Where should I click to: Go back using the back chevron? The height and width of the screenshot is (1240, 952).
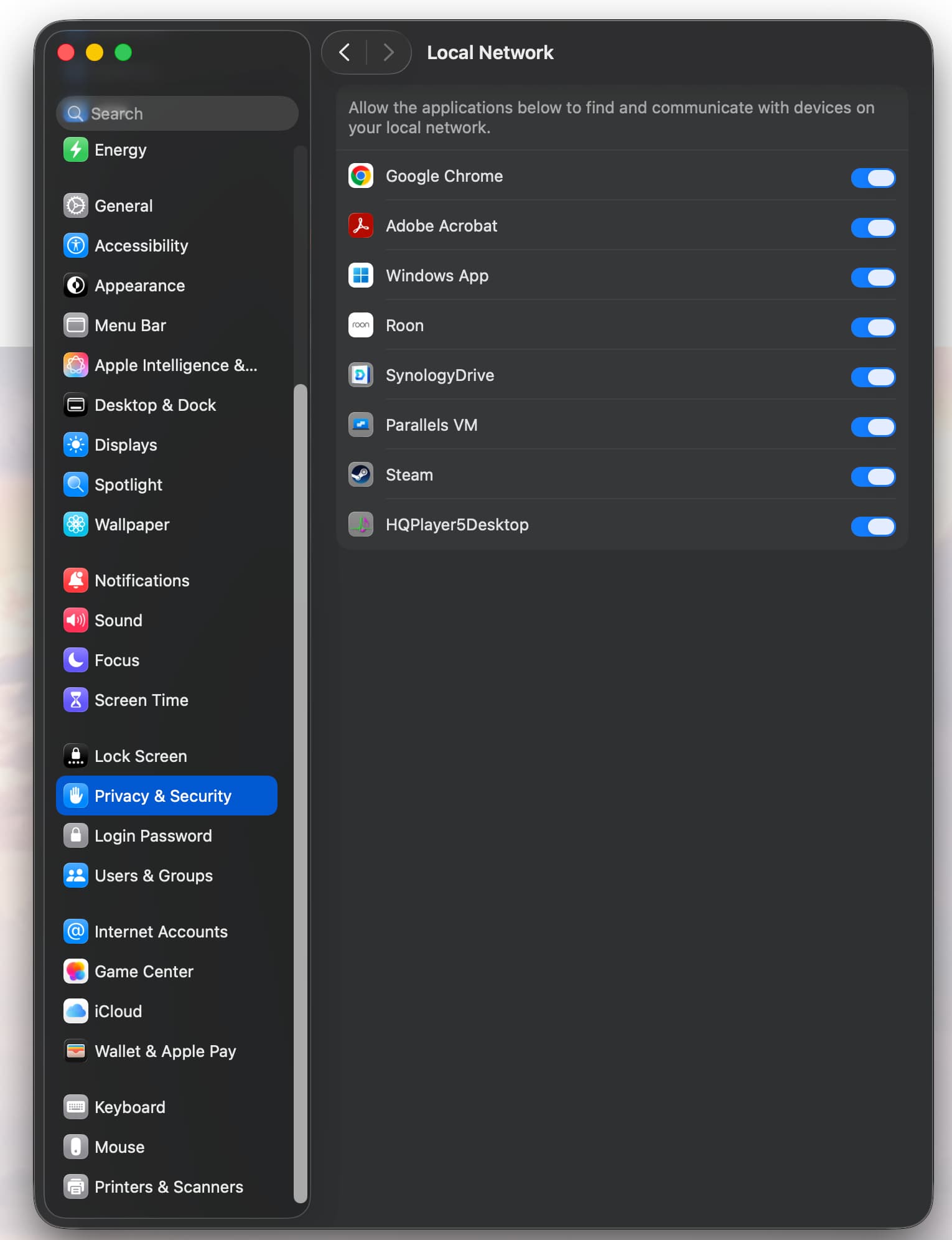point(345,52)
